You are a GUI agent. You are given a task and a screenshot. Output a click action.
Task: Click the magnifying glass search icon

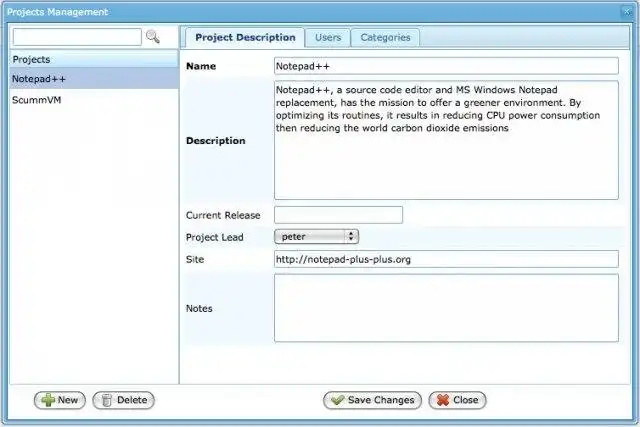[x=153, y=37]
